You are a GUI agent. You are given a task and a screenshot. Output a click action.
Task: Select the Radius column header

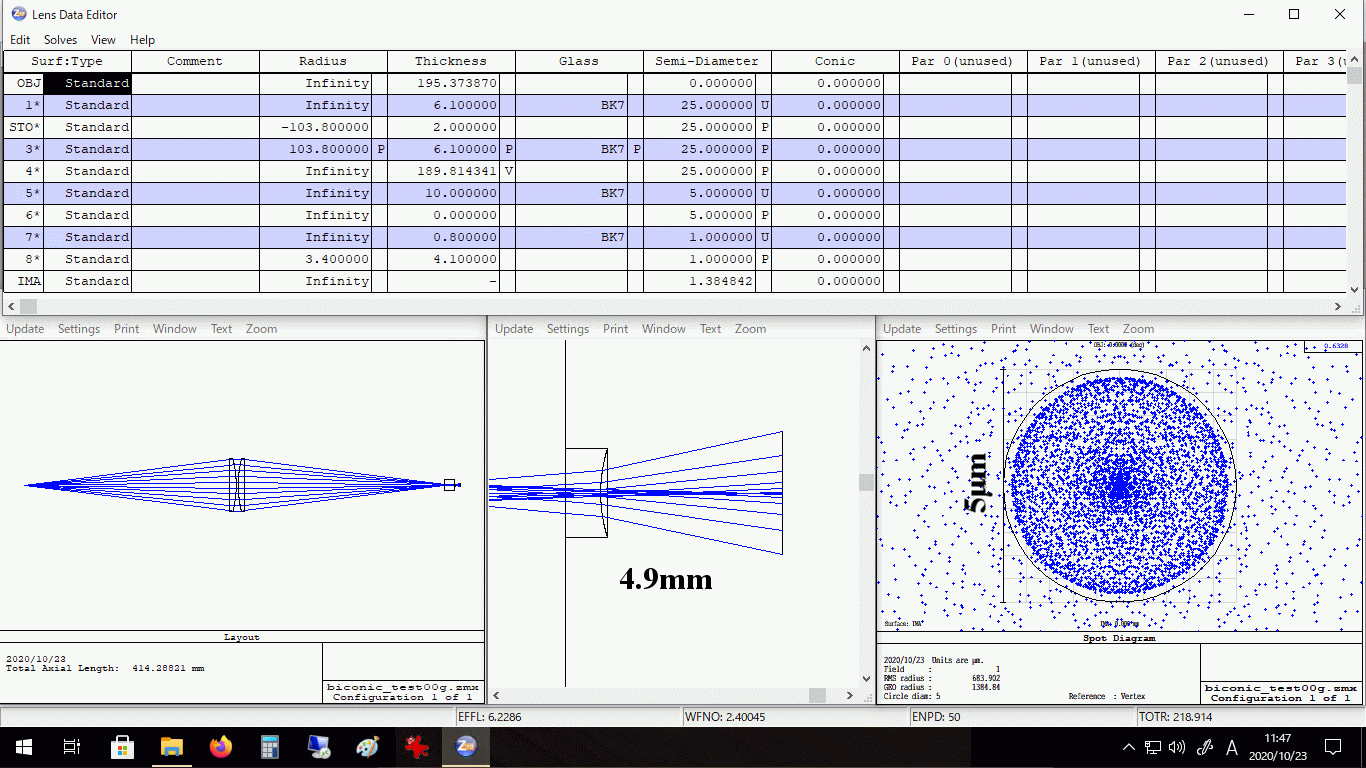[x=323, y=61]
